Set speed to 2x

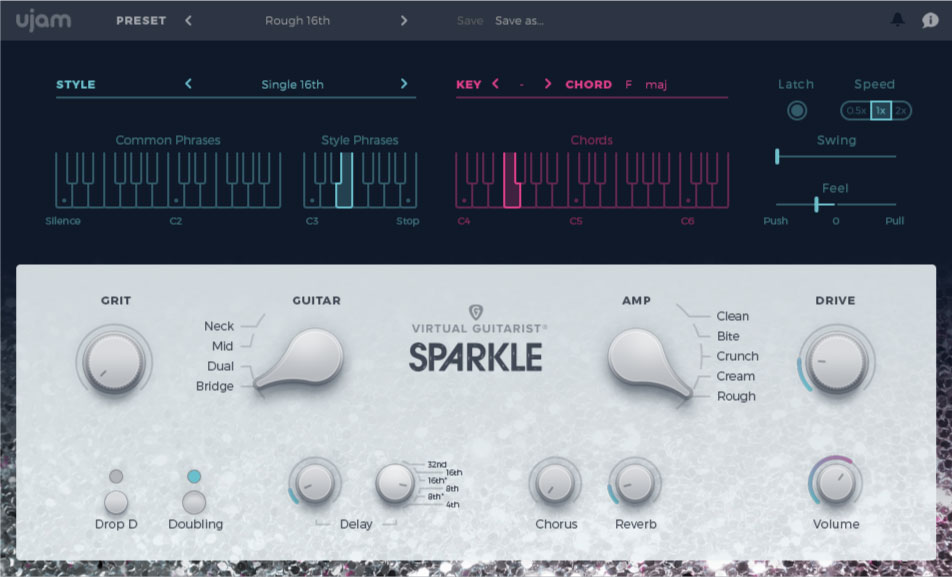click(900, 111)
